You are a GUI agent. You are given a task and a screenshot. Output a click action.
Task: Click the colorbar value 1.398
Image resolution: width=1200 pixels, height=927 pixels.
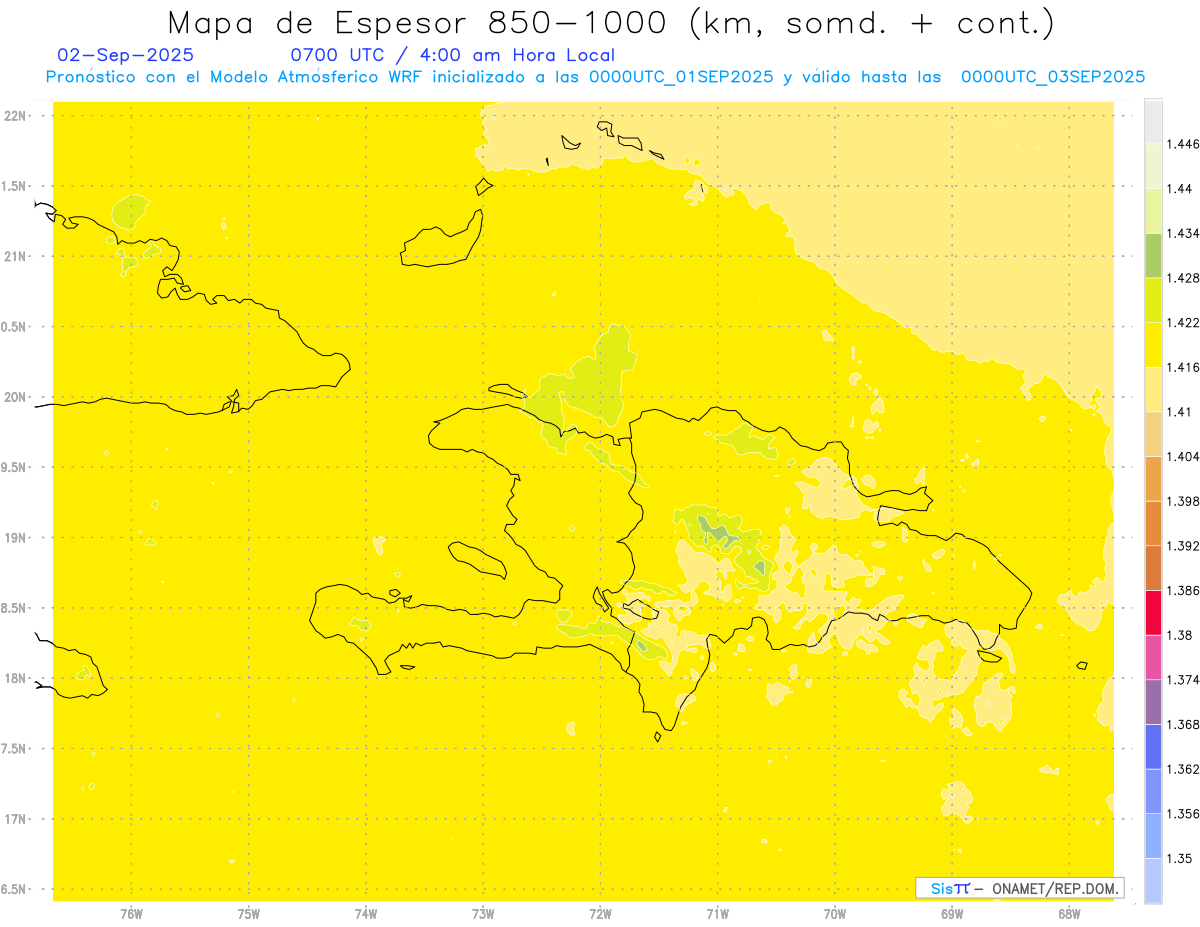1181,501
